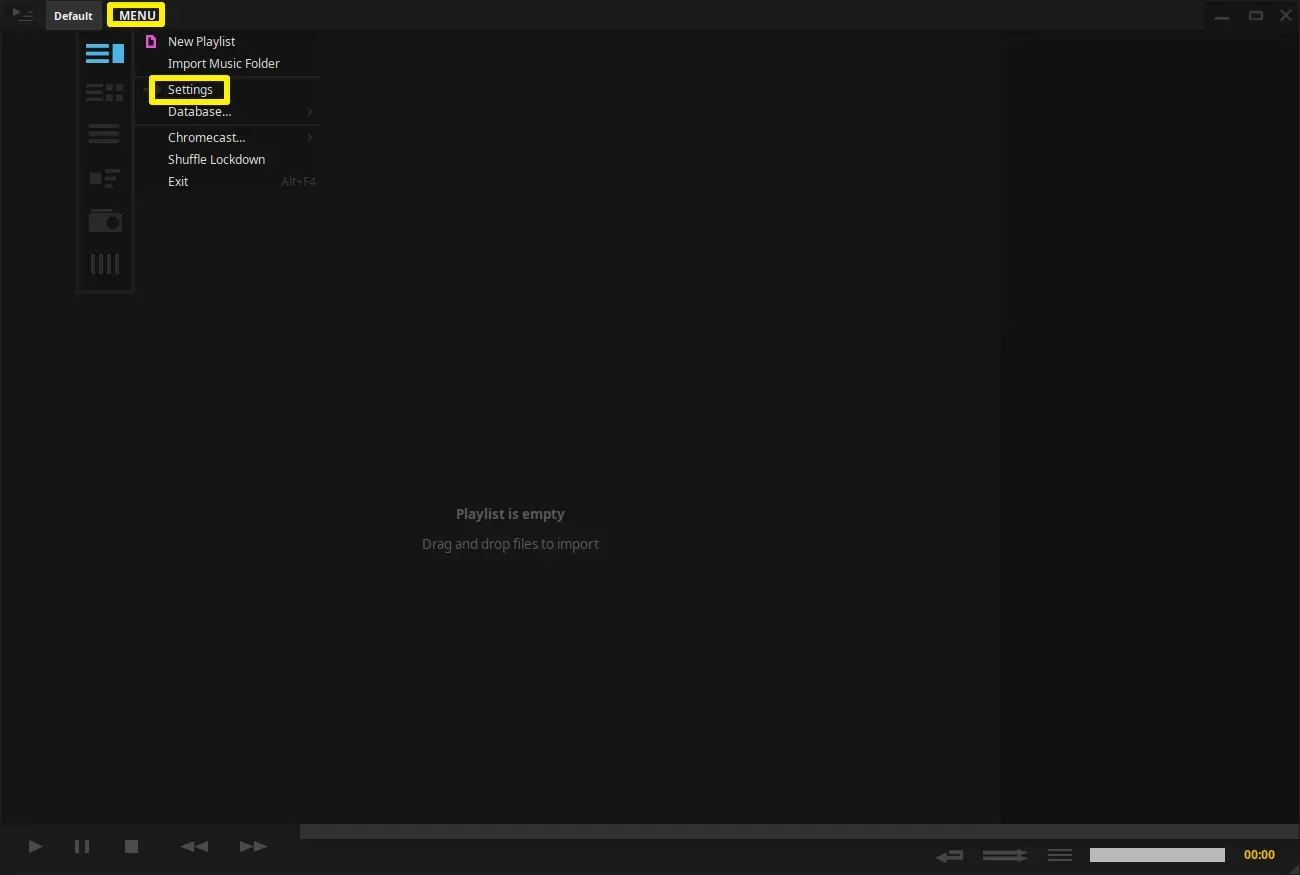
Task: Click the Stop button
Action: click(131, 847)
